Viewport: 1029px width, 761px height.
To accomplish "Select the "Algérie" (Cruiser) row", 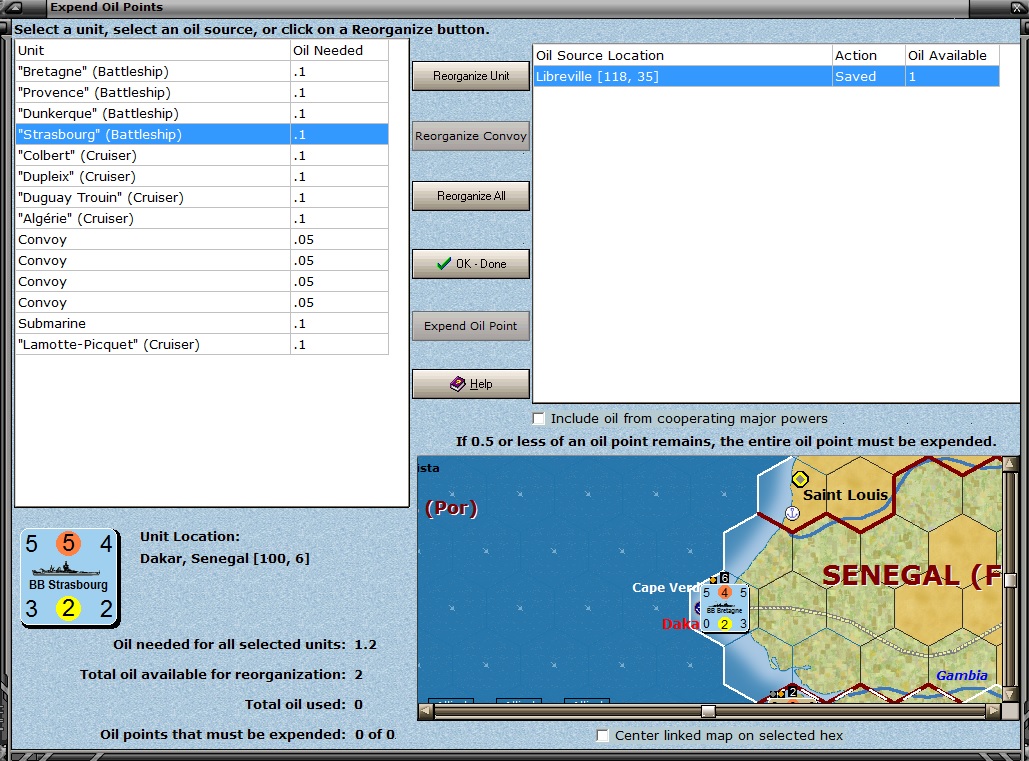I will (x=202, y=218).
